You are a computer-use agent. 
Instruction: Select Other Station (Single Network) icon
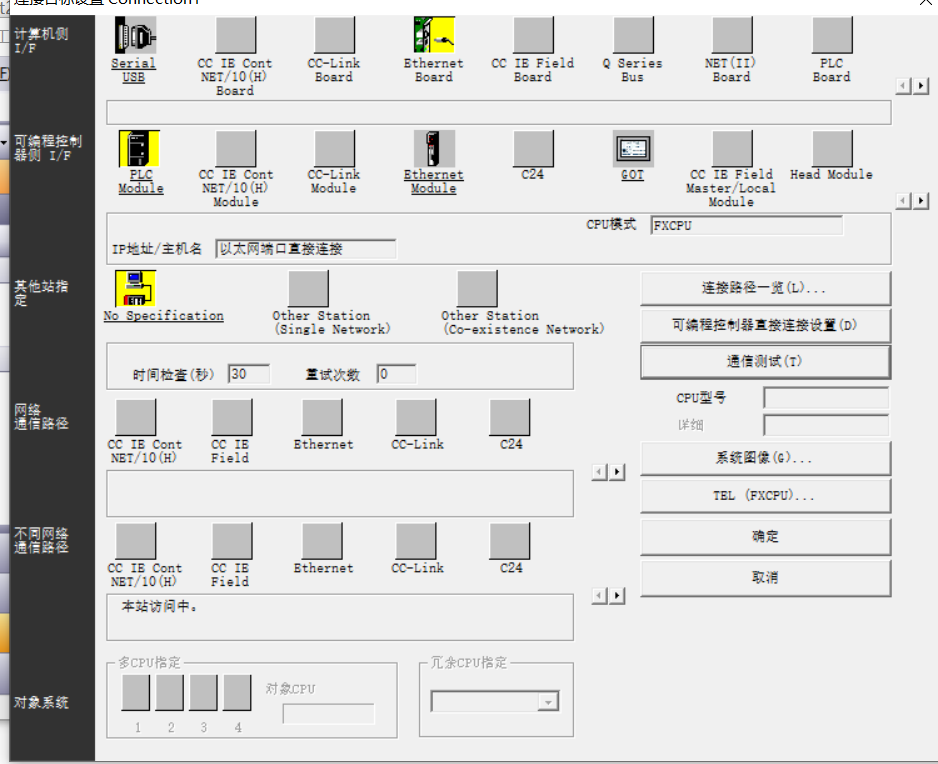coord(307,289)
